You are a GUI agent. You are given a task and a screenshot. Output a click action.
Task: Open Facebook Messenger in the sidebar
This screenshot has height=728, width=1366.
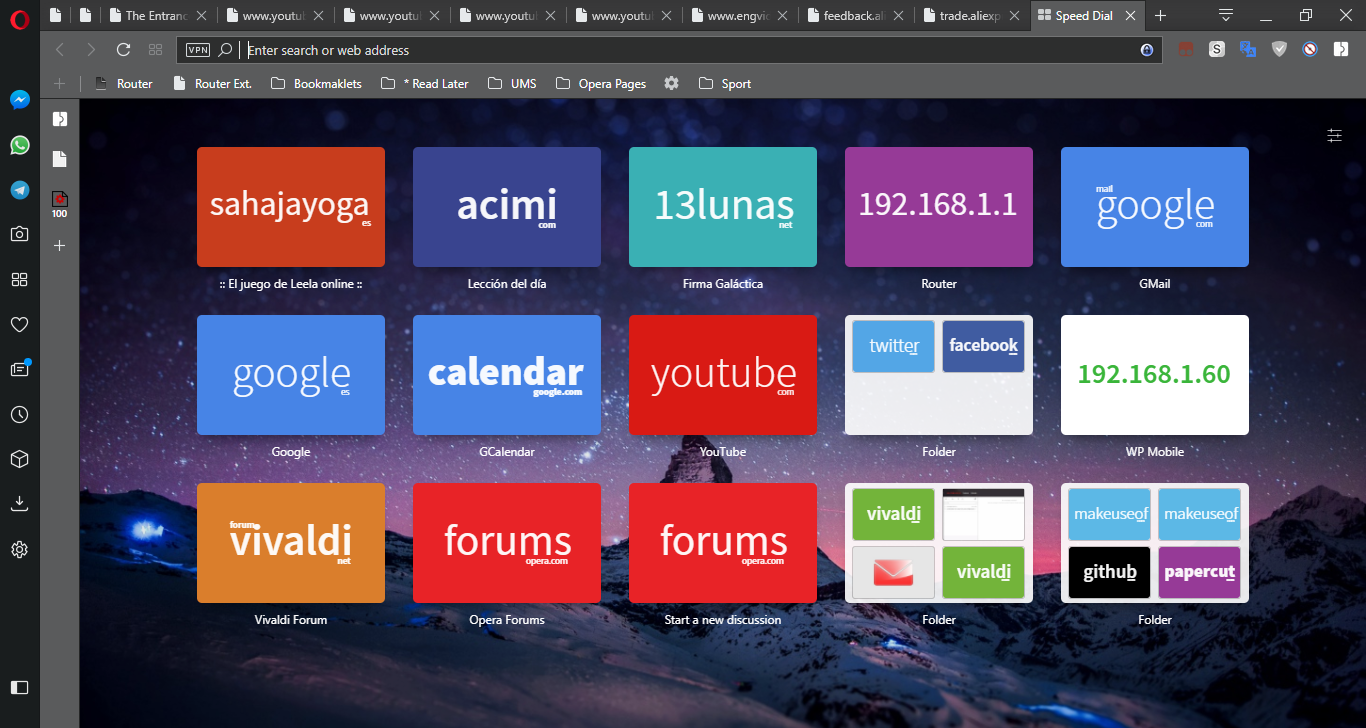click(x=19, y=100)
